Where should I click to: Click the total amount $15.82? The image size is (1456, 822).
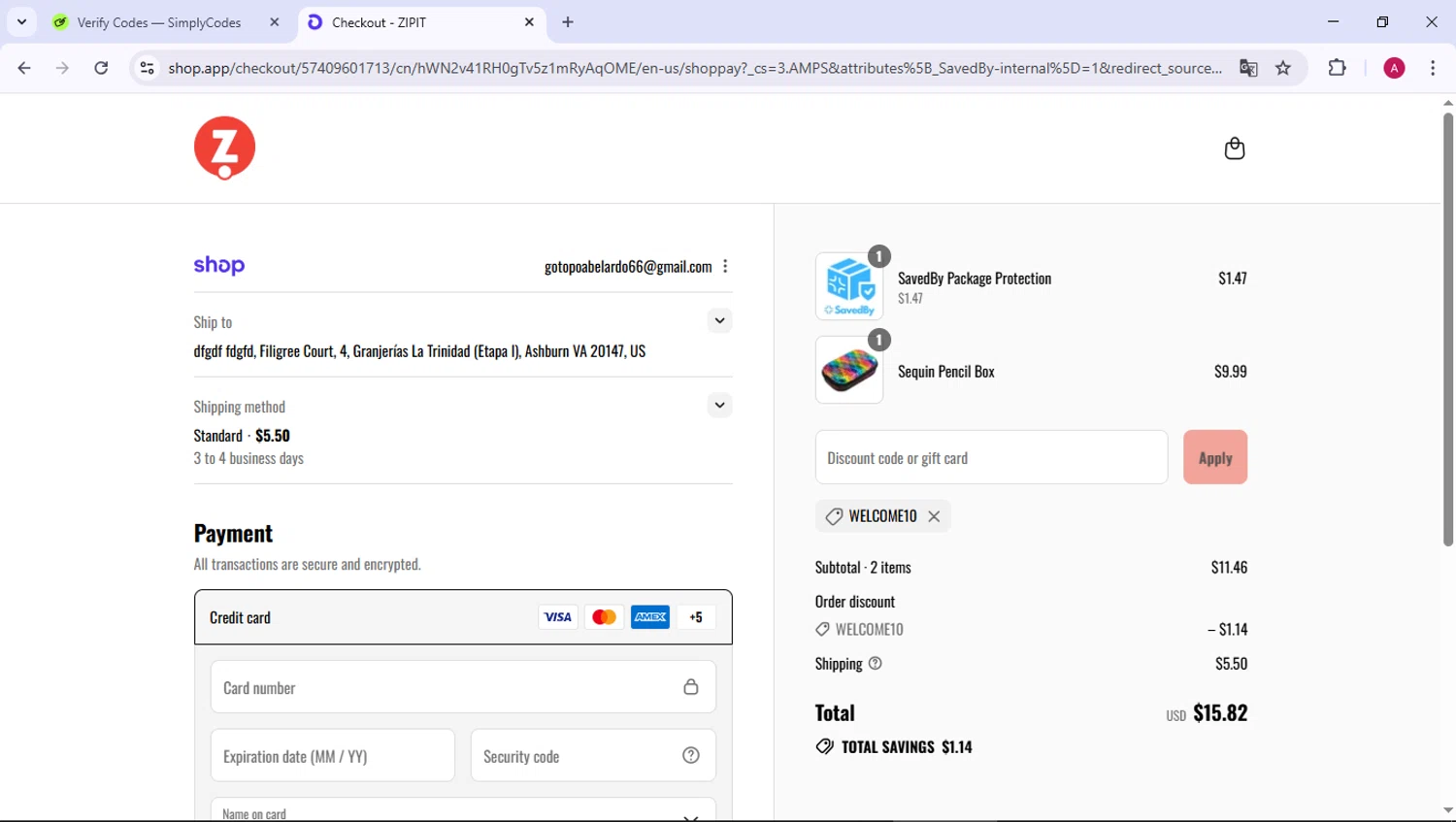pos(1220,713)
